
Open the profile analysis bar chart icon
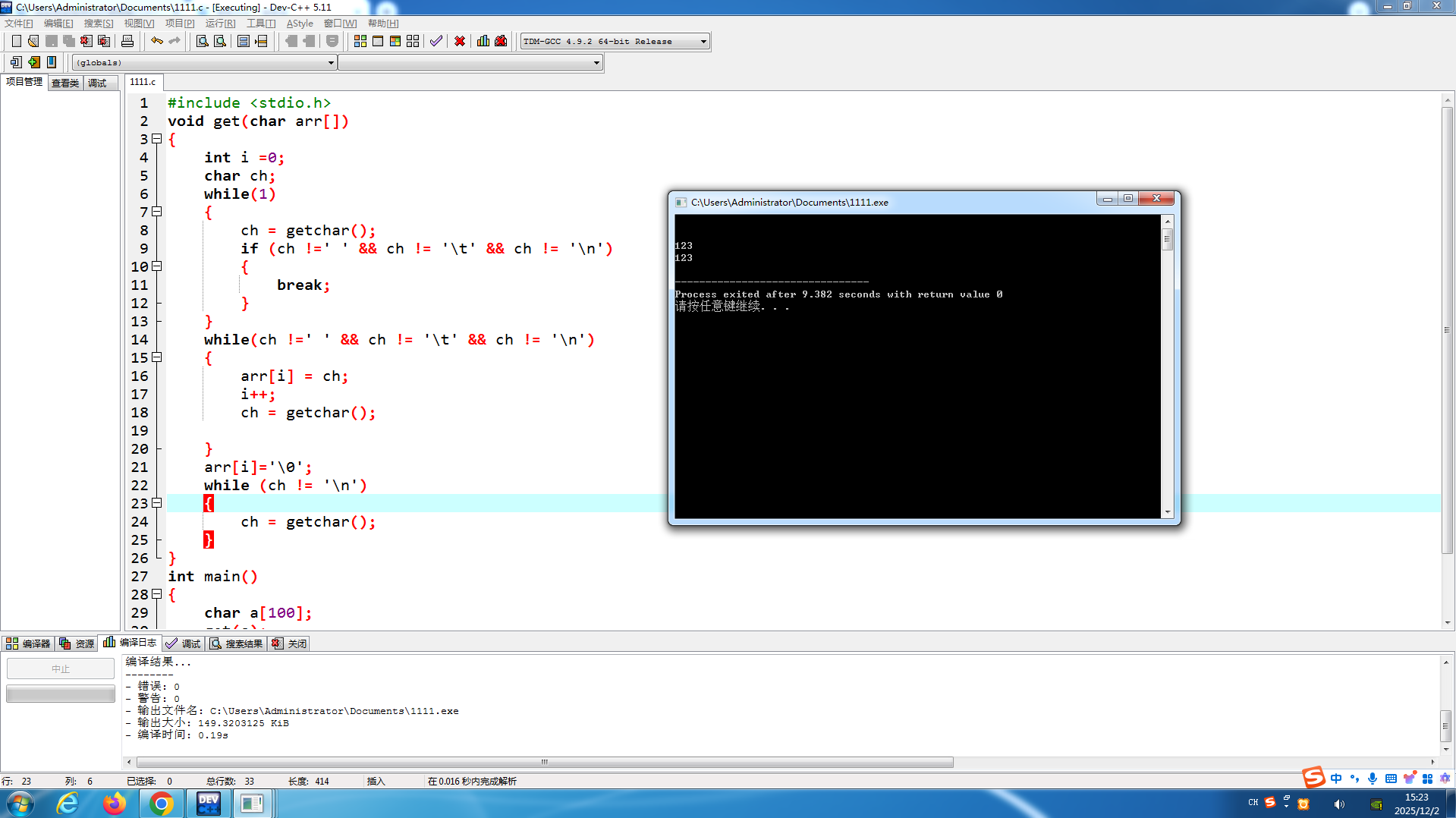pos(483,41)
